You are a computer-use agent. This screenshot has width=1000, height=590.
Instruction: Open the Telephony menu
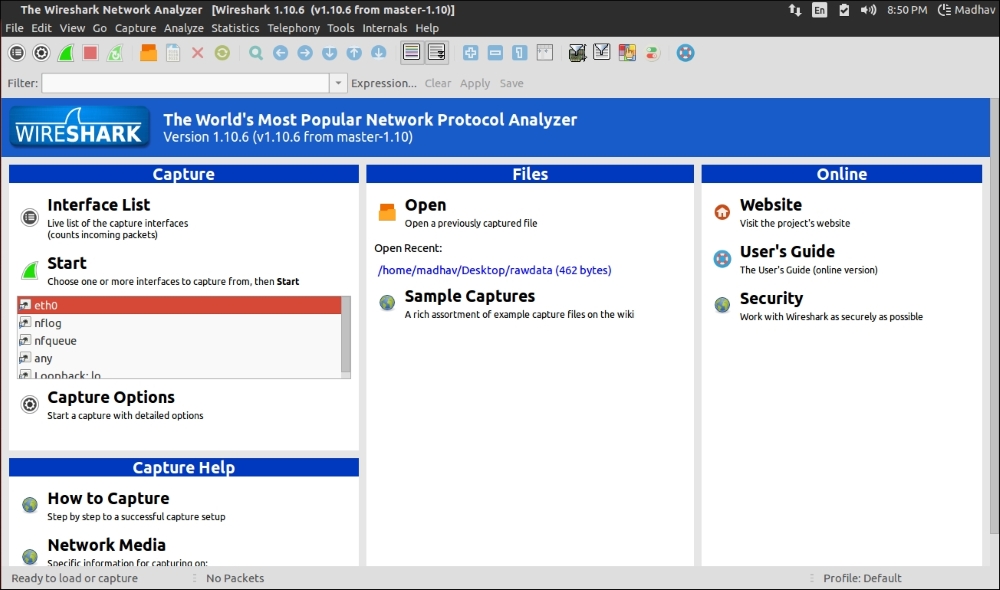[x=293, y=28]
